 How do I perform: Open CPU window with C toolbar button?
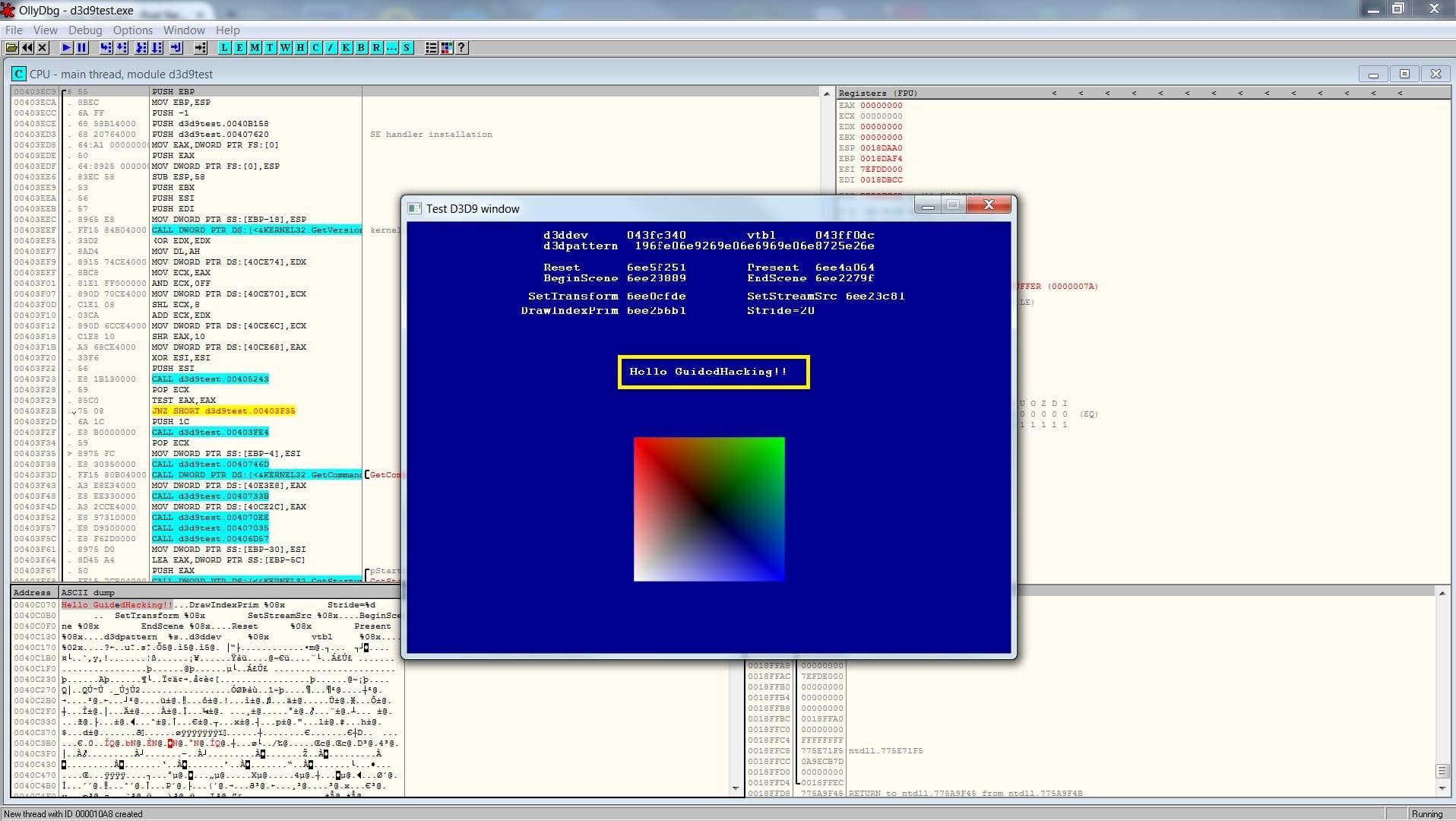(x=315, y=48)
